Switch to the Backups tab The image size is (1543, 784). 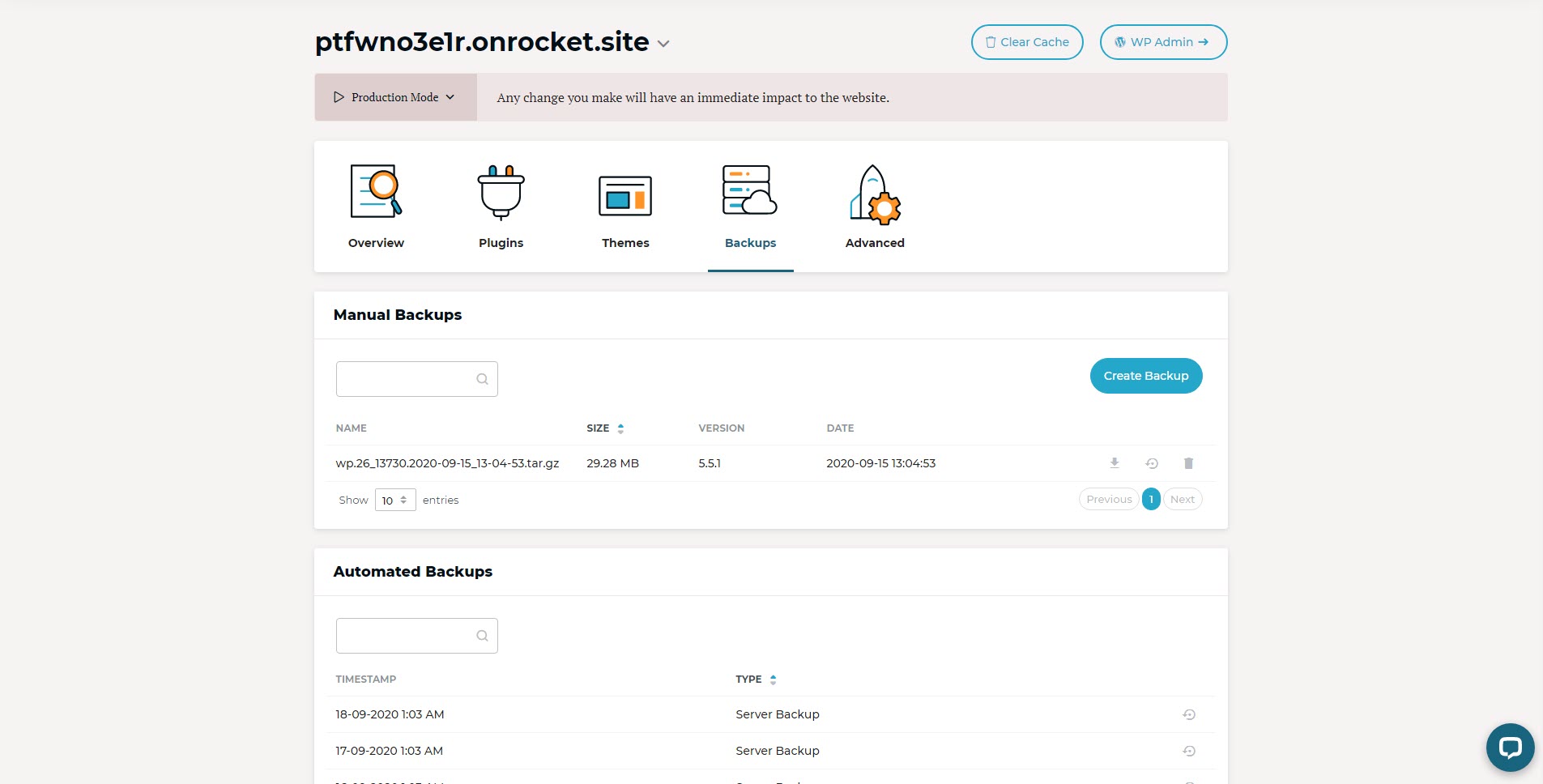750,207
